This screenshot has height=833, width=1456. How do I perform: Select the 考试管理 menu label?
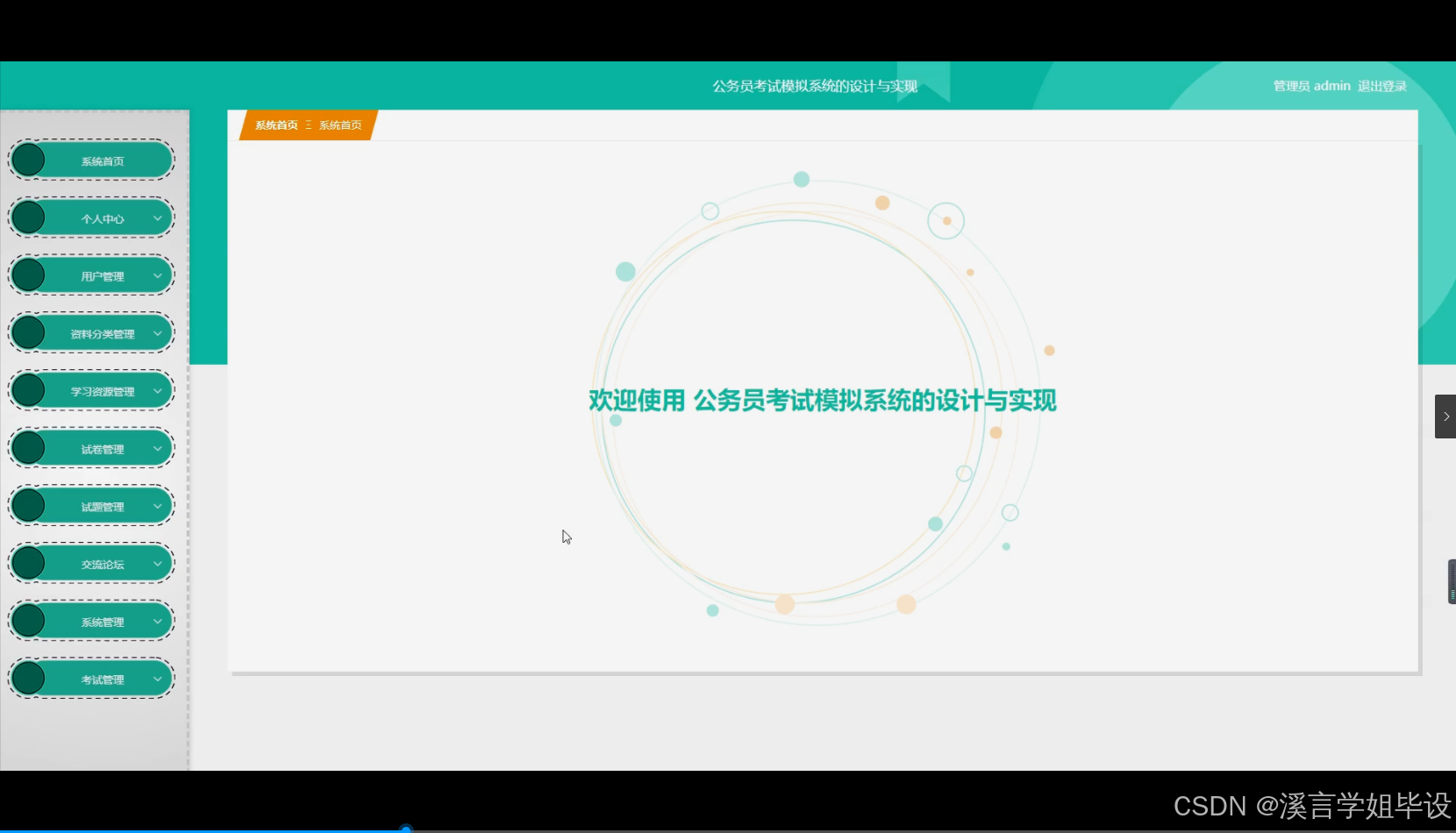[103, 680]
